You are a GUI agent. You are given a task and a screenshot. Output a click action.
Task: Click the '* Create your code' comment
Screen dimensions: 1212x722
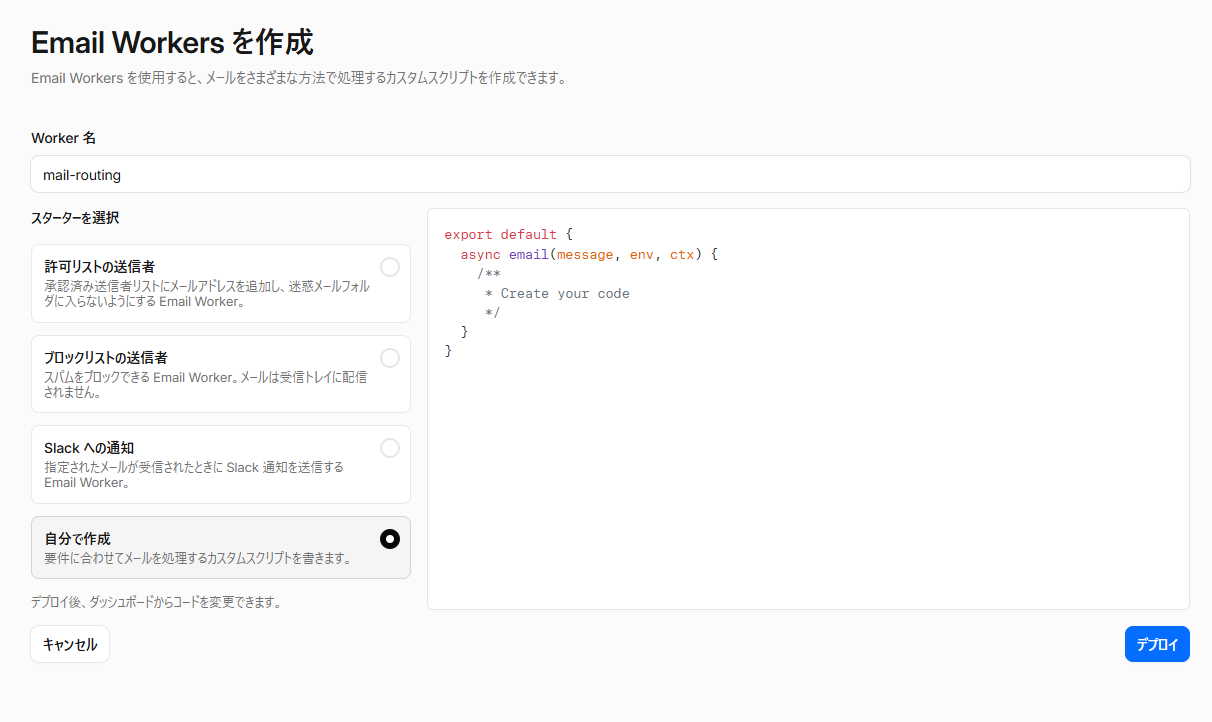click(x=557, y=294)
